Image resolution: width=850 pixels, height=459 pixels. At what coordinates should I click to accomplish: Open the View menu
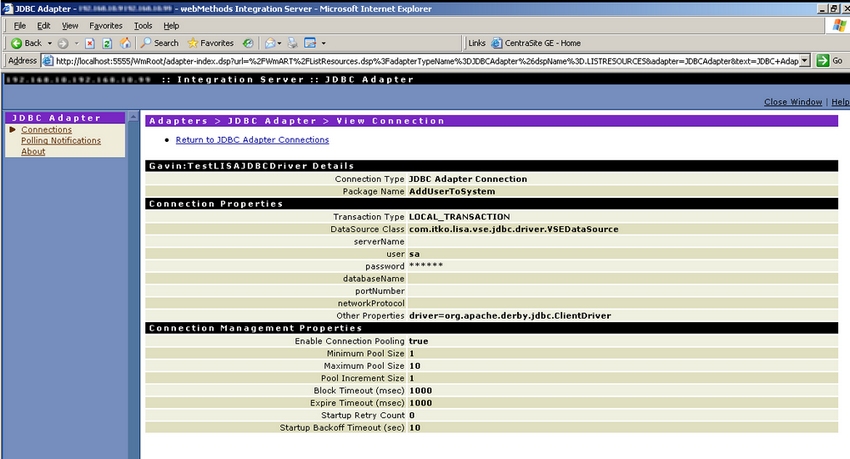(69, 25)
